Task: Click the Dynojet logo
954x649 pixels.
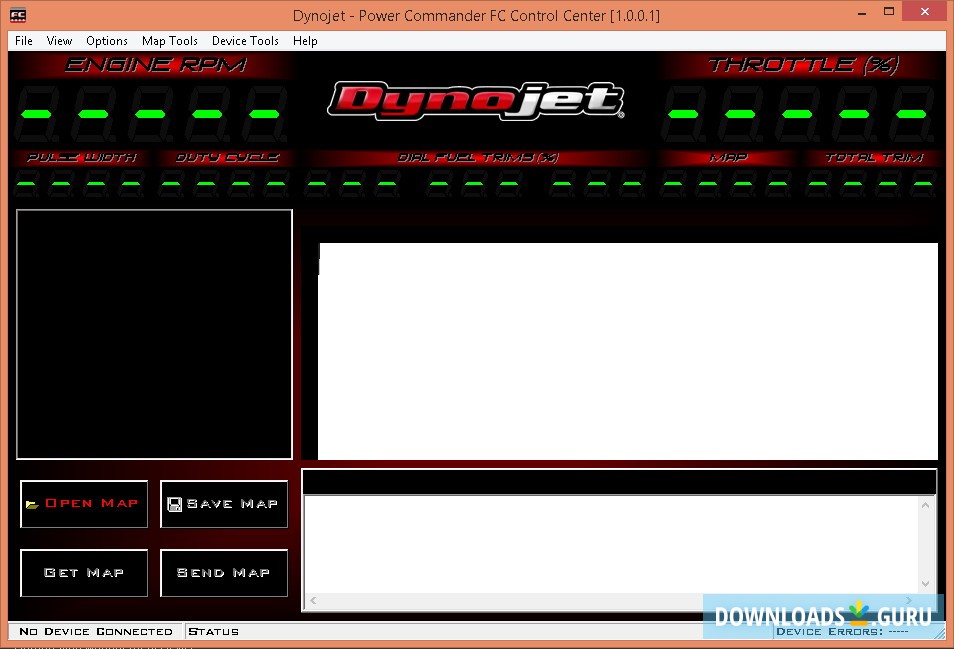Action: 475,100
